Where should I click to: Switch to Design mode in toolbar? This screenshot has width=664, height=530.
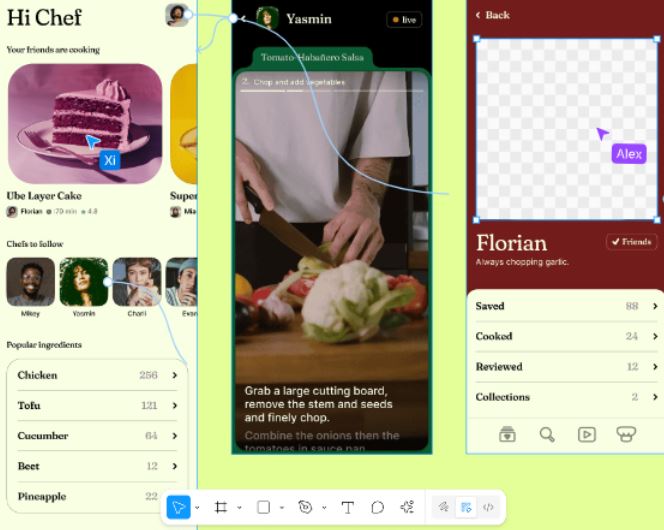(x=466, y=507)
